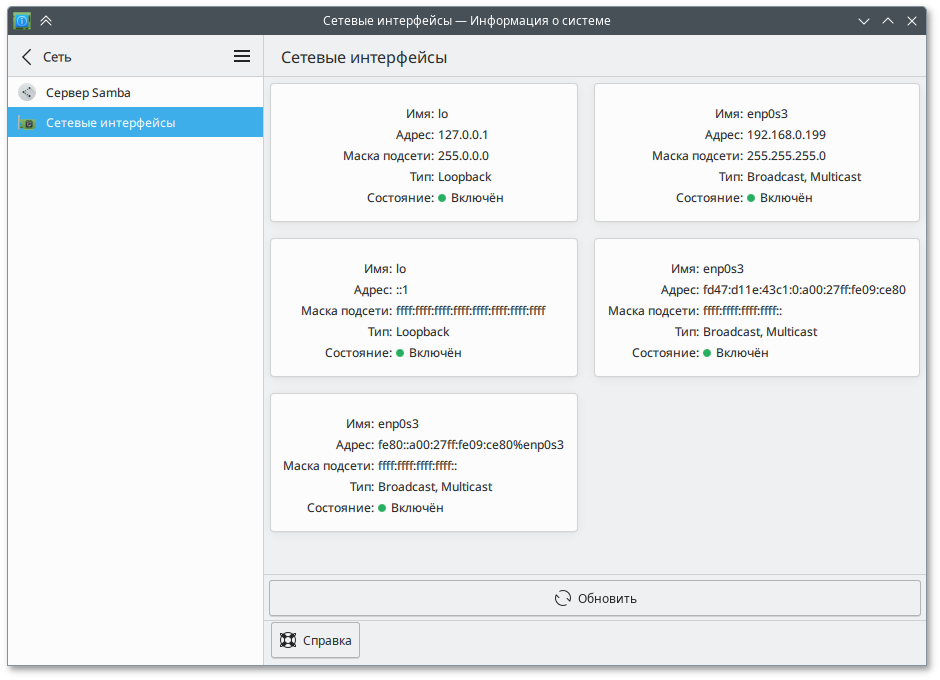Click the enp0s3 card with fe80 address
Screen dimensions: 940x680
coord(424,462)
